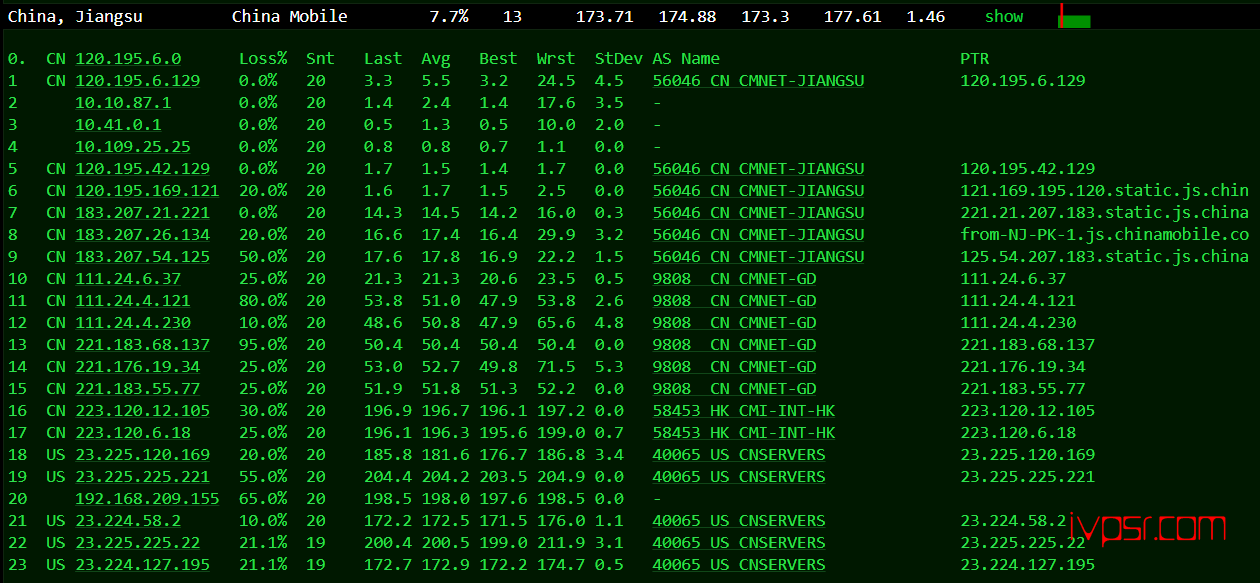This screenshot has height=583, width=1260.
Task: Select the 211.9 worst value in hop 22
Action: [556, 543]
